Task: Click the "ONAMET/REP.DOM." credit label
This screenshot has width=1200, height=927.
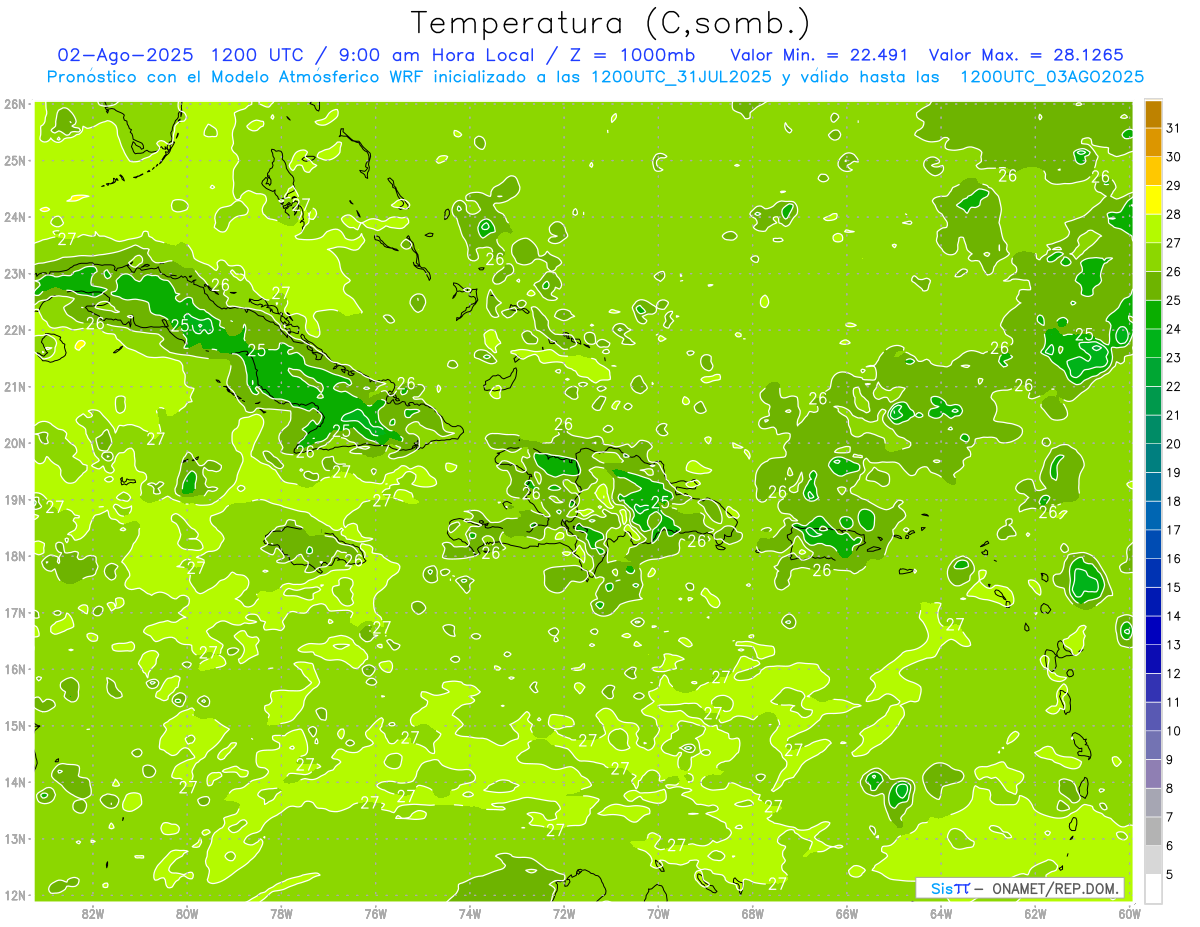Action: point(1055,888)
